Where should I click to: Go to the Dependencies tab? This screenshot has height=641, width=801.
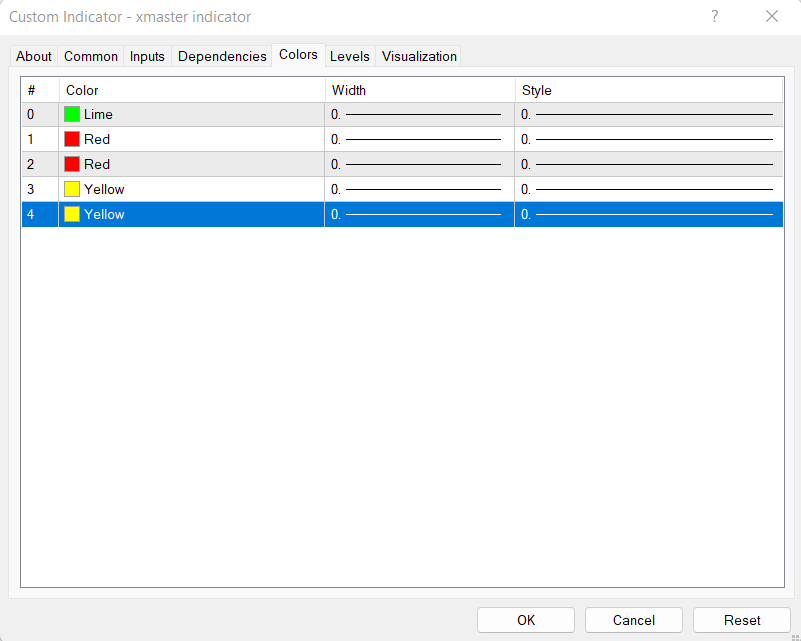coord(222,56)
